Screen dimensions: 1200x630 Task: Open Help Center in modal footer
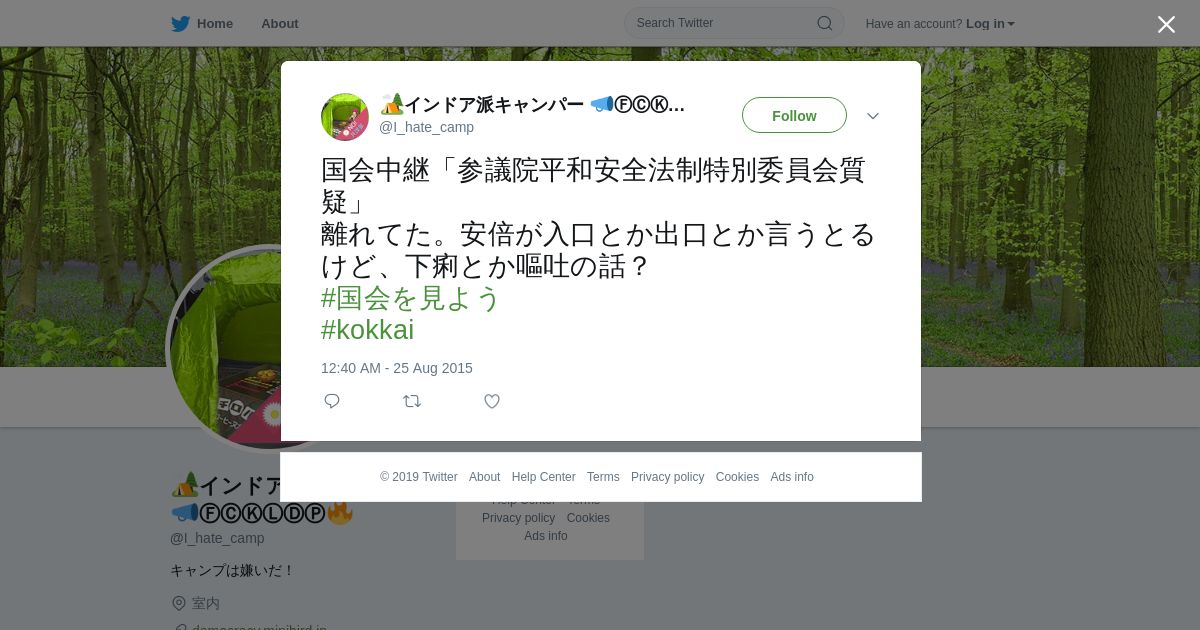coord(543,477)
